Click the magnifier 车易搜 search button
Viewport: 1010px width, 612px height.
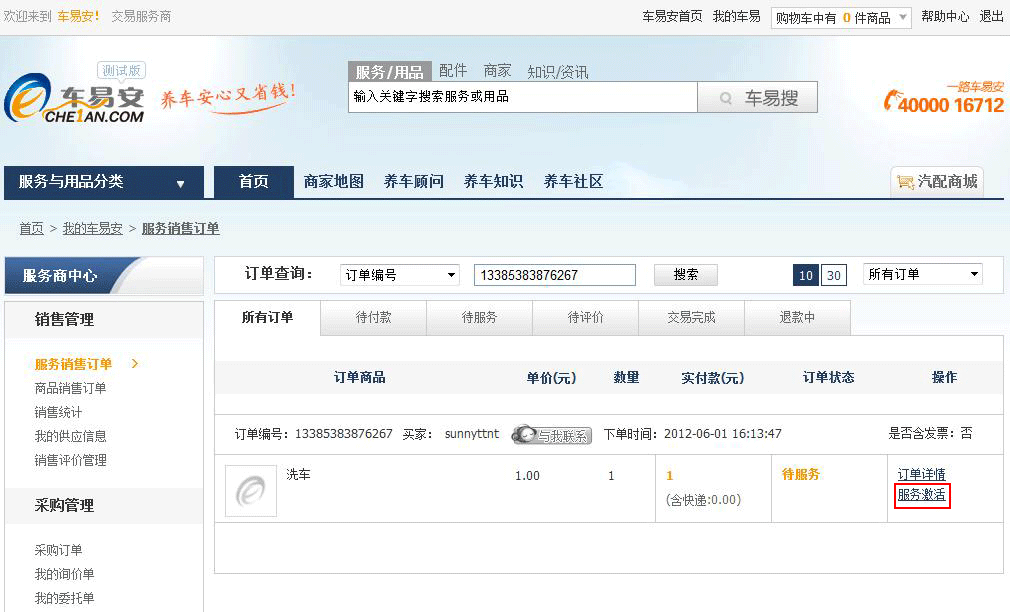(758, 98)
